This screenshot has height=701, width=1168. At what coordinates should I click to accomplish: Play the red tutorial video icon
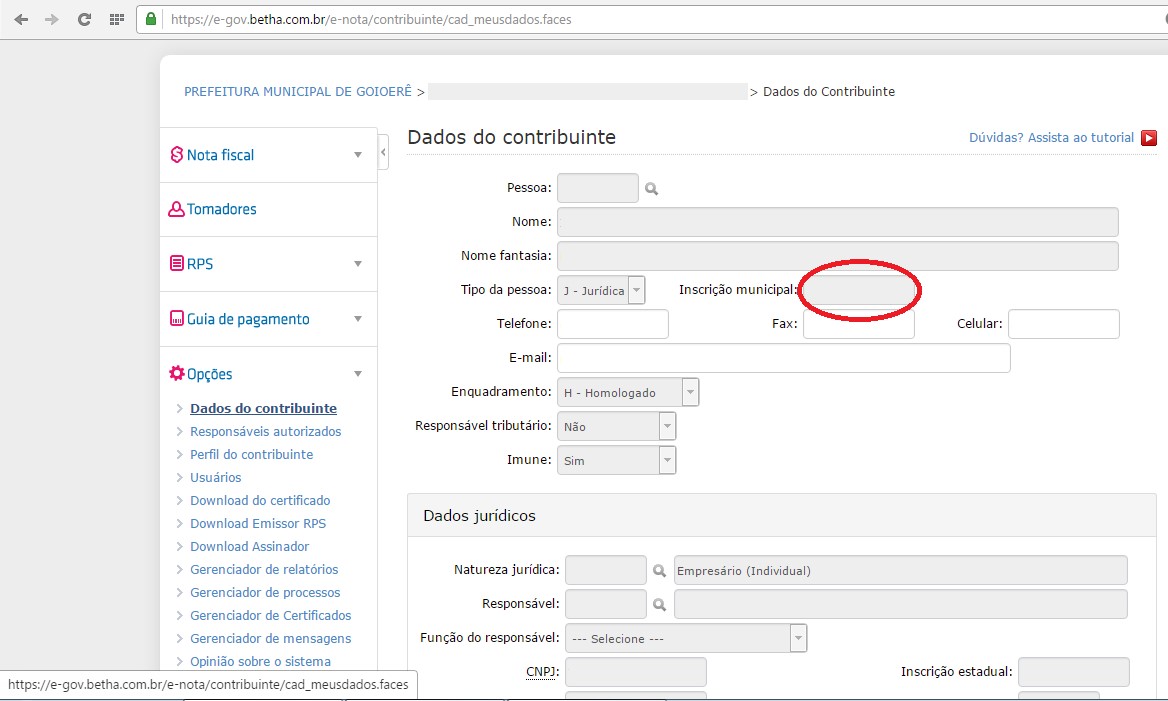tap(1149, 138)
